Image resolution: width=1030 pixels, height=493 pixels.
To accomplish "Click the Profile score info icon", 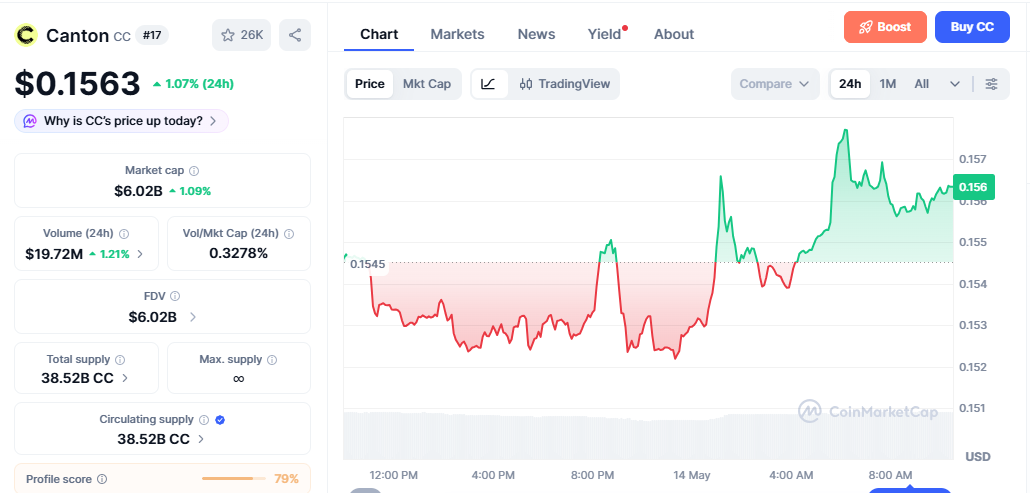I will pyautogui.click(x=102, y=479).
